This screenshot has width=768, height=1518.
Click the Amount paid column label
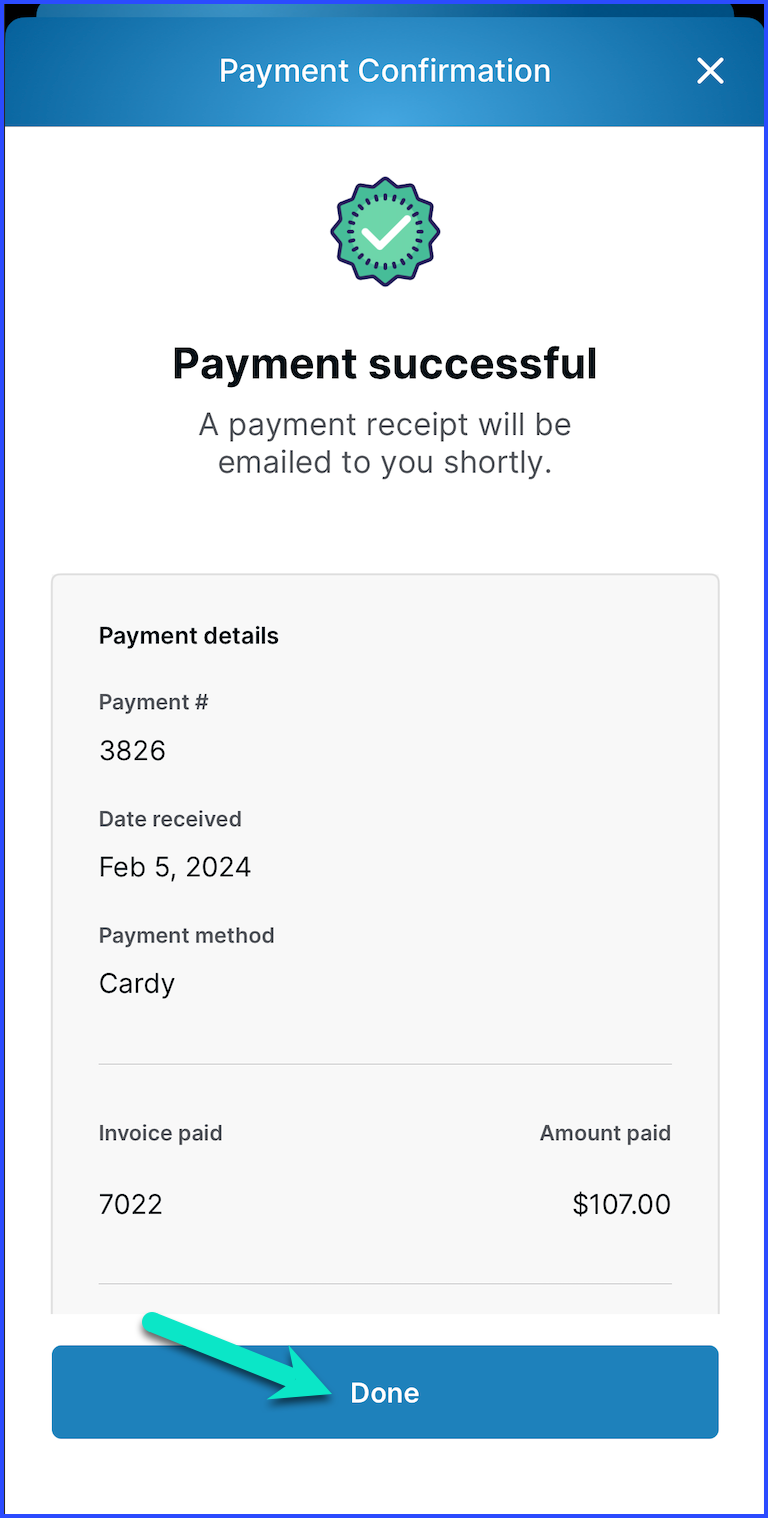[x=605, y=1134]
